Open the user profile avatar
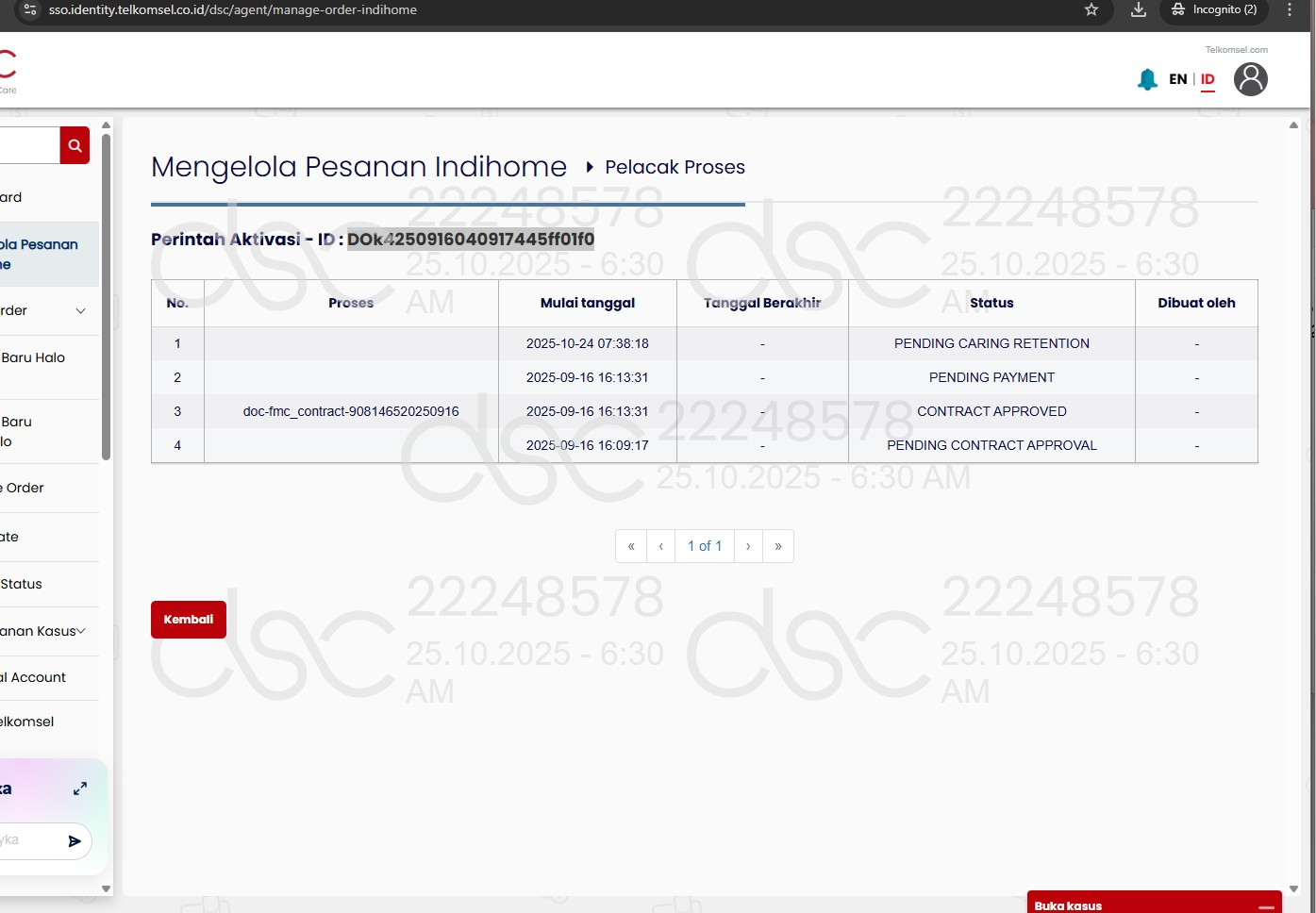This screenshot has width=1316, height=913. [1251, 79]
